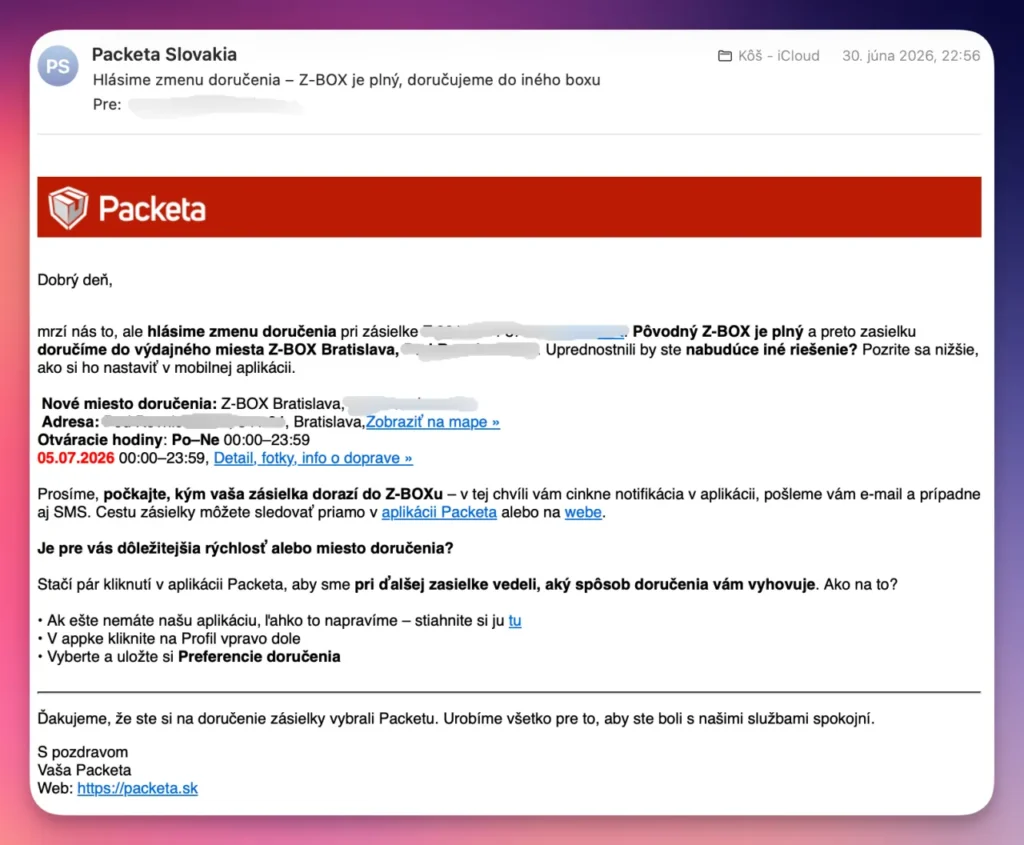
Task: Open 'Detail, fotky, info o doprave »' link
Action: point(313,458)
